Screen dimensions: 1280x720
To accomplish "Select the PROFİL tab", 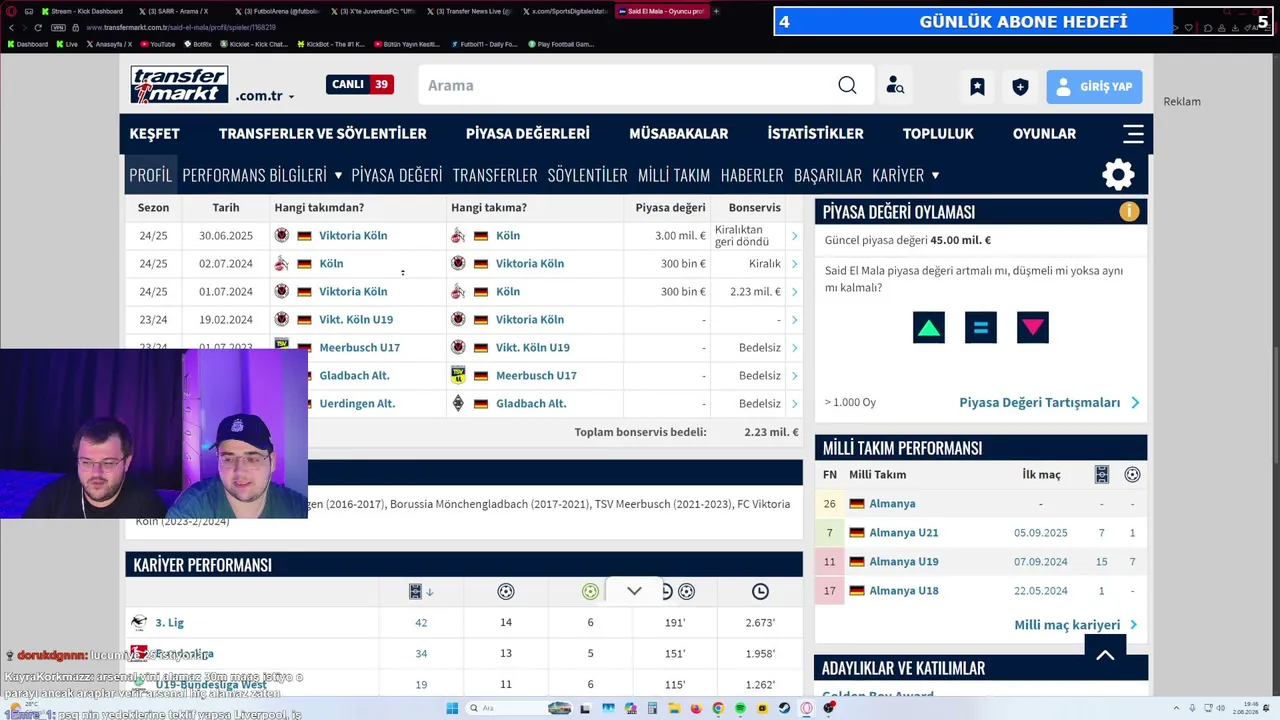I will pos(150,175).
